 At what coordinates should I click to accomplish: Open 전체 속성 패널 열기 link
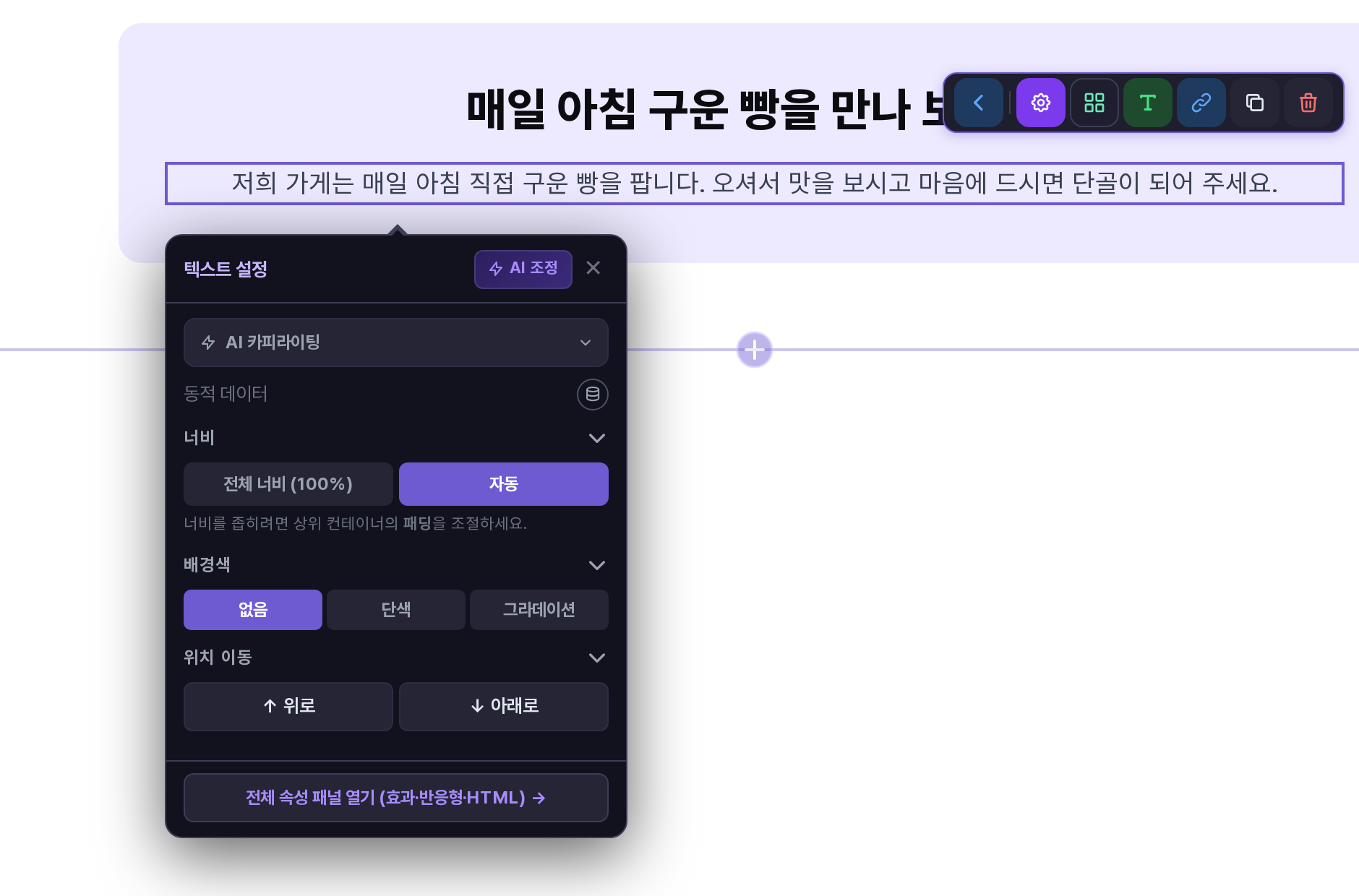395,798
